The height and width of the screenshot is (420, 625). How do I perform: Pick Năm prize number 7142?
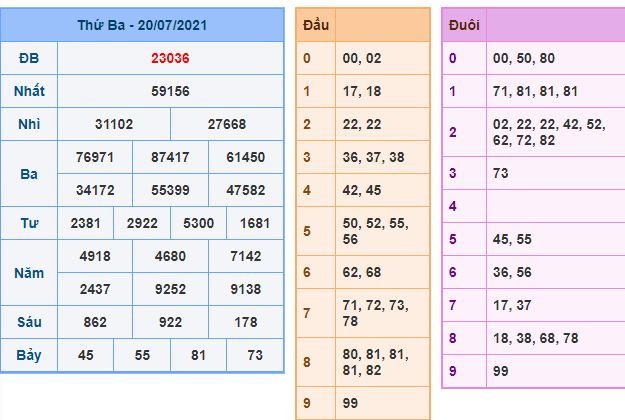click(x=246, y=256)
